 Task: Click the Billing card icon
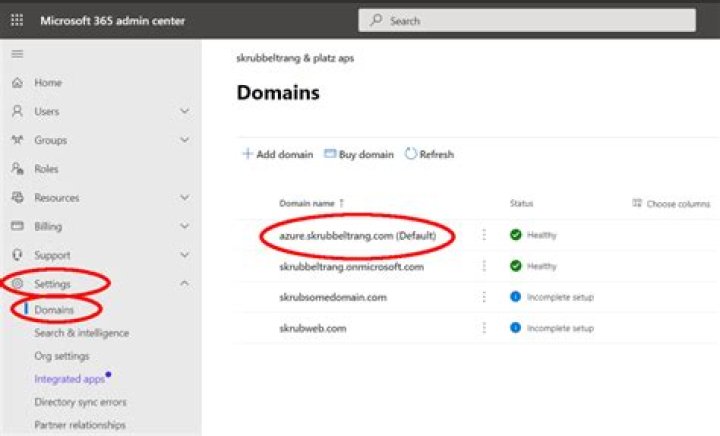(x=17, y=226)
